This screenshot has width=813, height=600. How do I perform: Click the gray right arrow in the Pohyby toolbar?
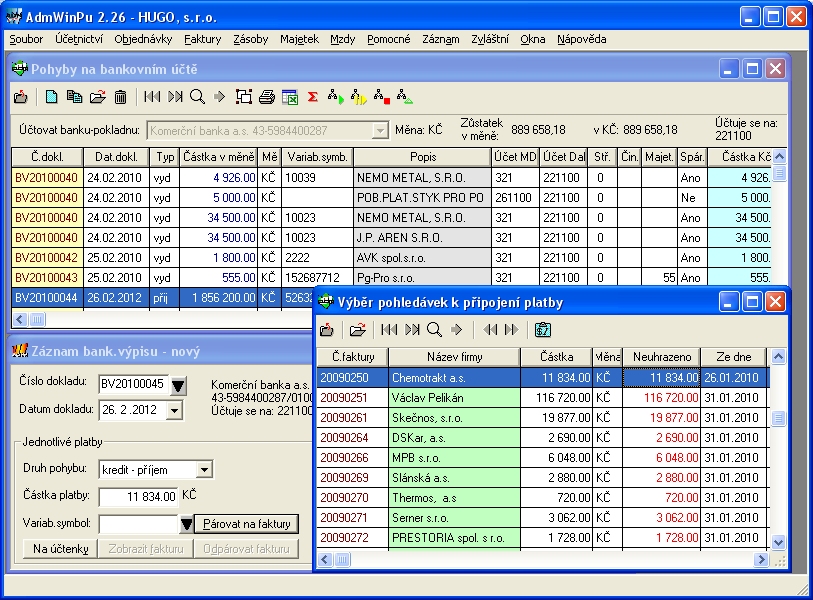(x=219, y=97)
